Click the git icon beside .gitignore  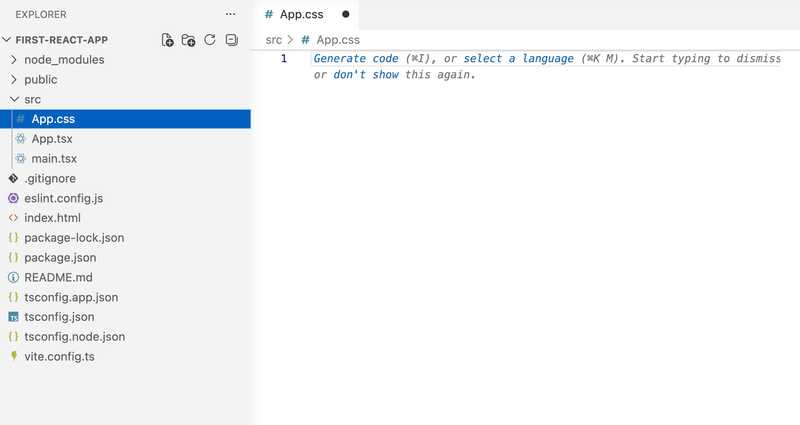pos(13,178)
